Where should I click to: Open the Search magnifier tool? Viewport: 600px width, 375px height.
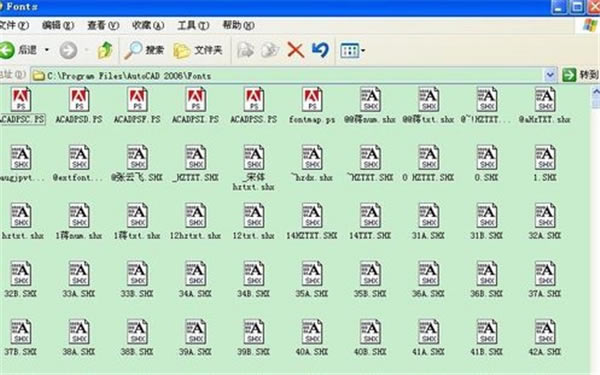(x=144, y=50)
